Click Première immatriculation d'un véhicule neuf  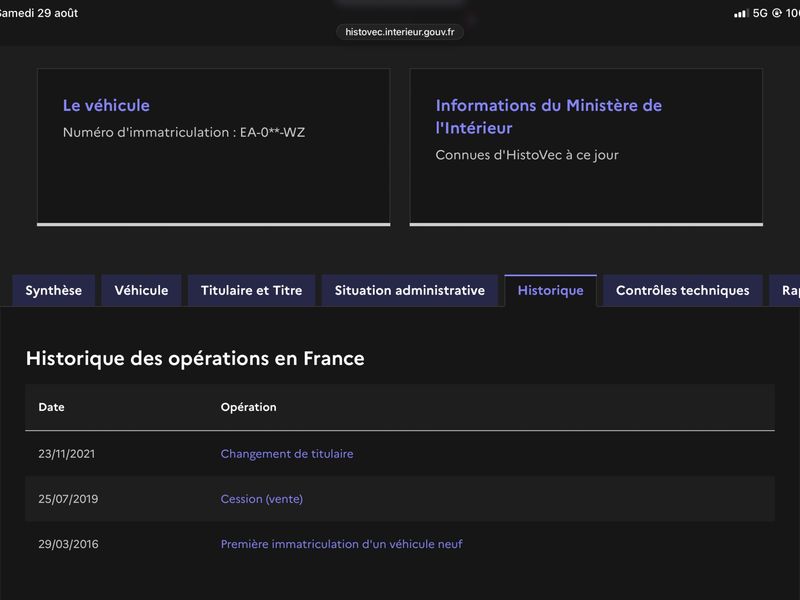[341, 544]
